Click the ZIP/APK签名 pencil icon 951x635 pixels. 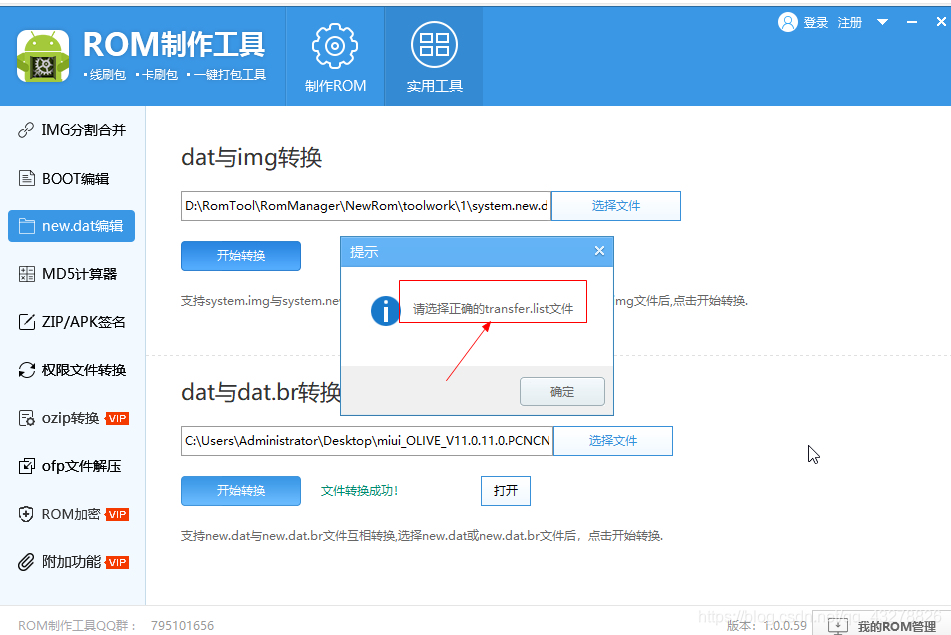click(27, 322)
